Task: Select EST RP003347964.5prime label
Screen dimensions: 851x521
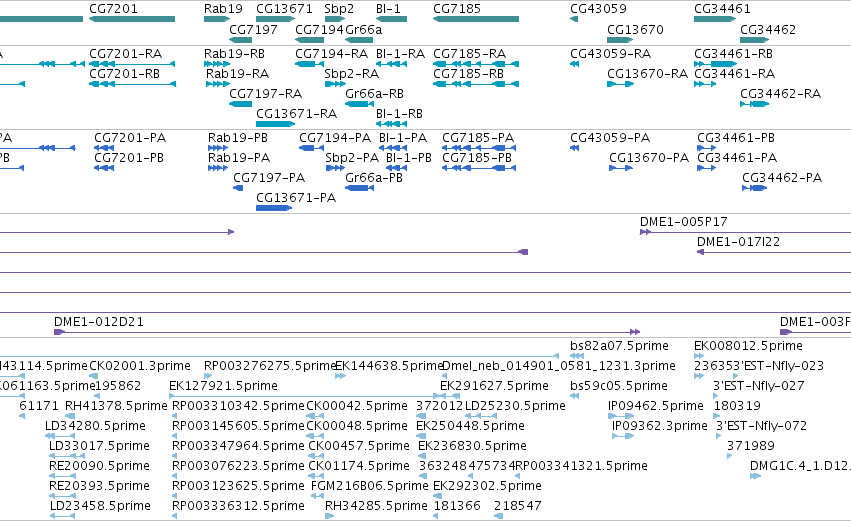Action: point(238,447)
